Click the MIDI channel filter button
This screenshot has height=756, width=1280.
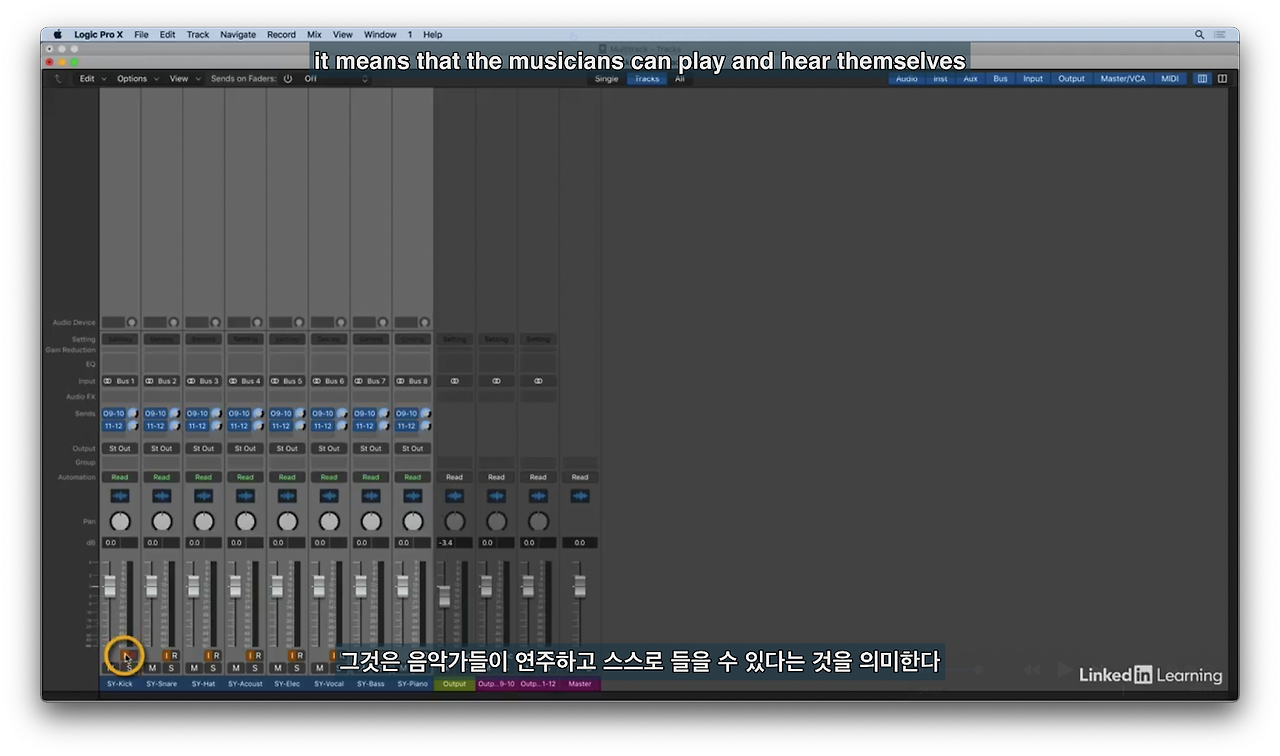1170,79
